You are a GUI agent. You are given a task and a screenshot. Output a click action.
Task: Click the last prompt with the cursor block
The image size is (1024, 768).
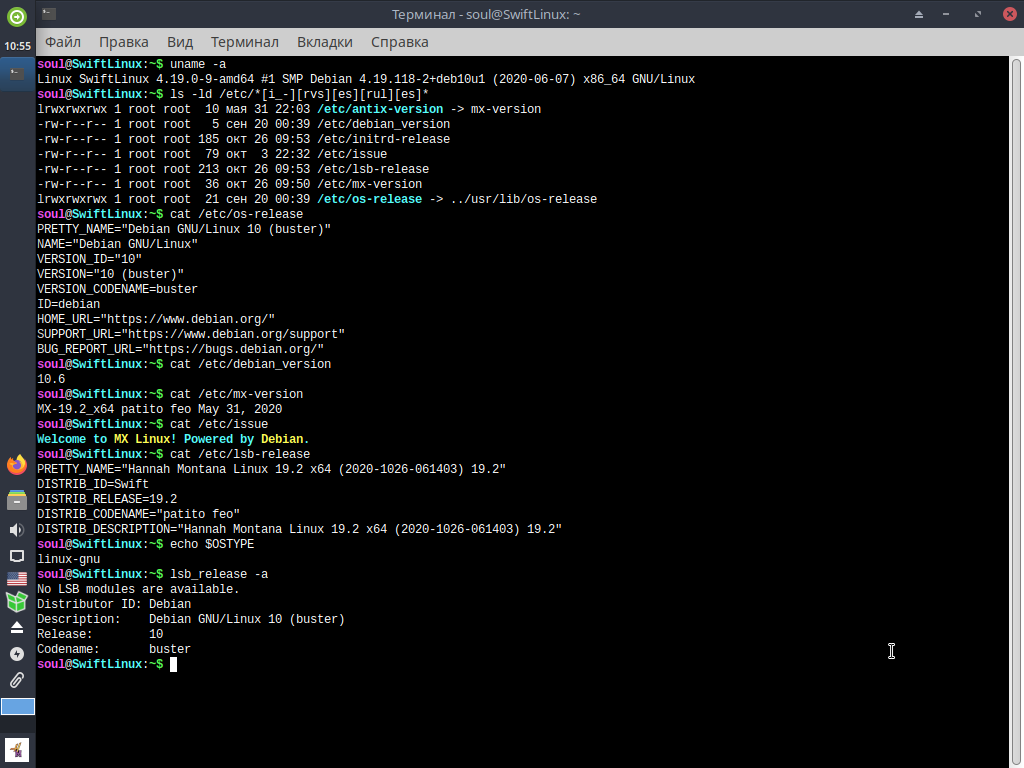click(107, 665)
